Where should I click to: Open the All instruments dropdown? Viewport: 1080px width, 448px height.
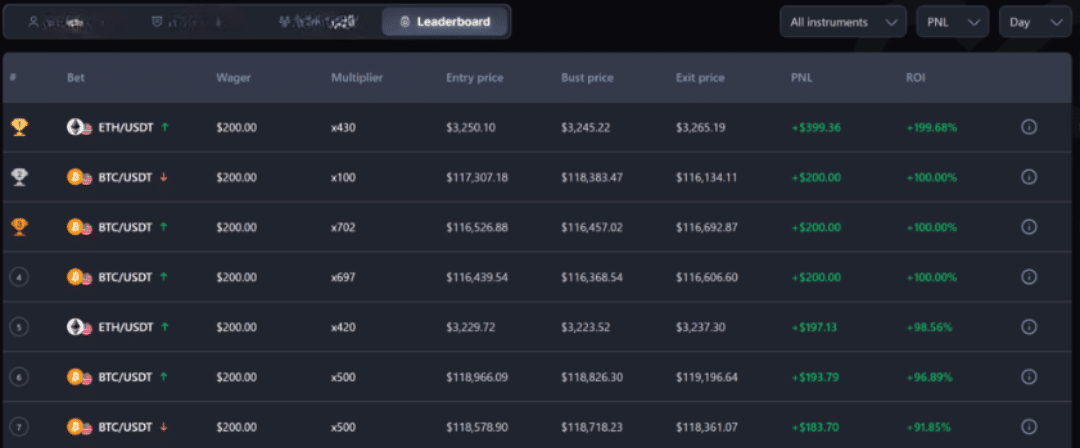pos(843,22)
